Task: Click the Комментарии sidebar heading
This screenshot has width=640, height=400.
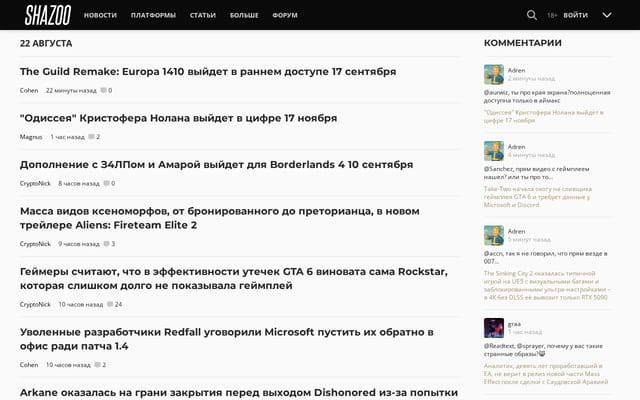Action: 523,43
